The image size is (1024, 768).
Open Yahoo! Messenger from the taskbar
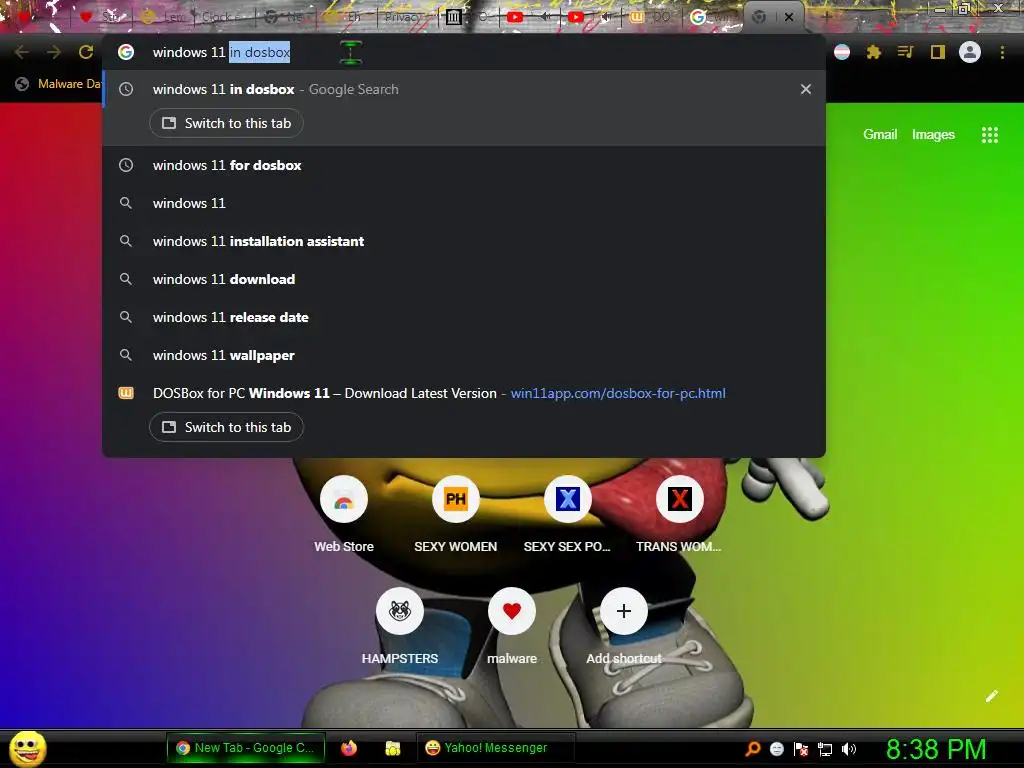495,748
